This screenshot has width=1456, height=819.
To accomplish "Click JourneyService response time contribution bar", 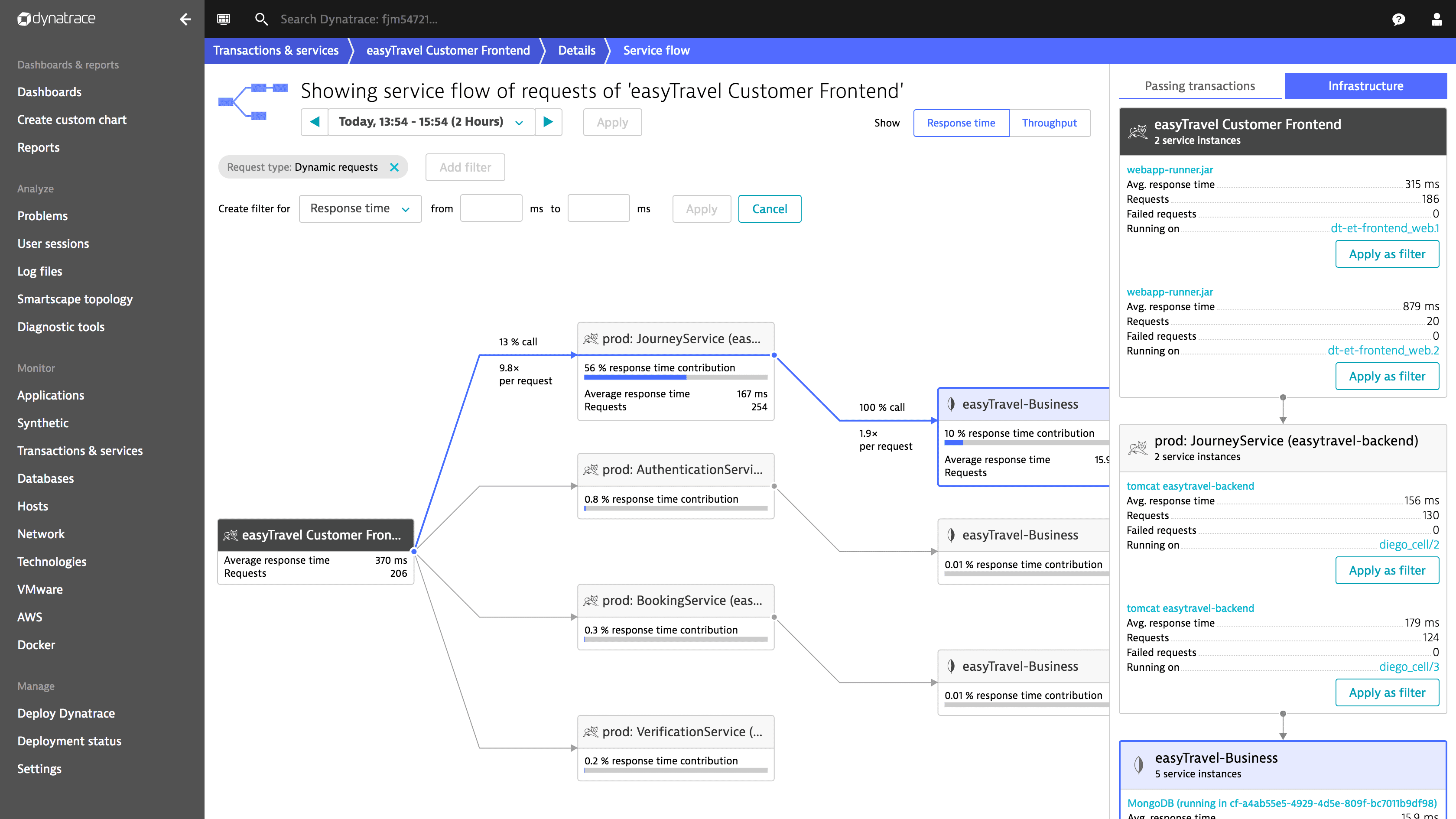I will coord(676,377).
